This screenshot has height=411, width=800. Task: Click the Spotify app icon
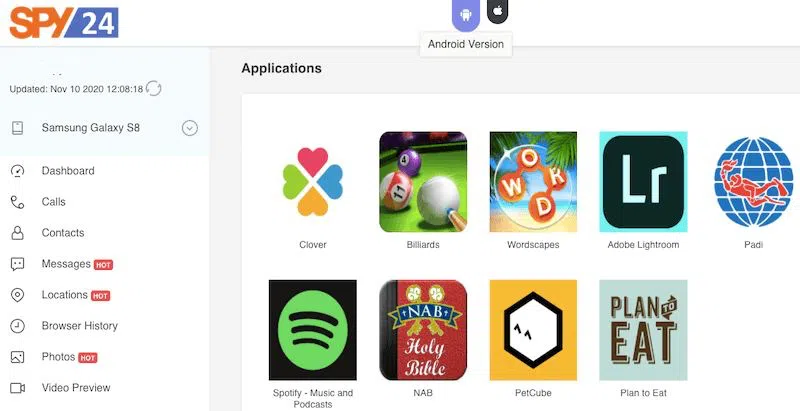click(x=313, y=330)
